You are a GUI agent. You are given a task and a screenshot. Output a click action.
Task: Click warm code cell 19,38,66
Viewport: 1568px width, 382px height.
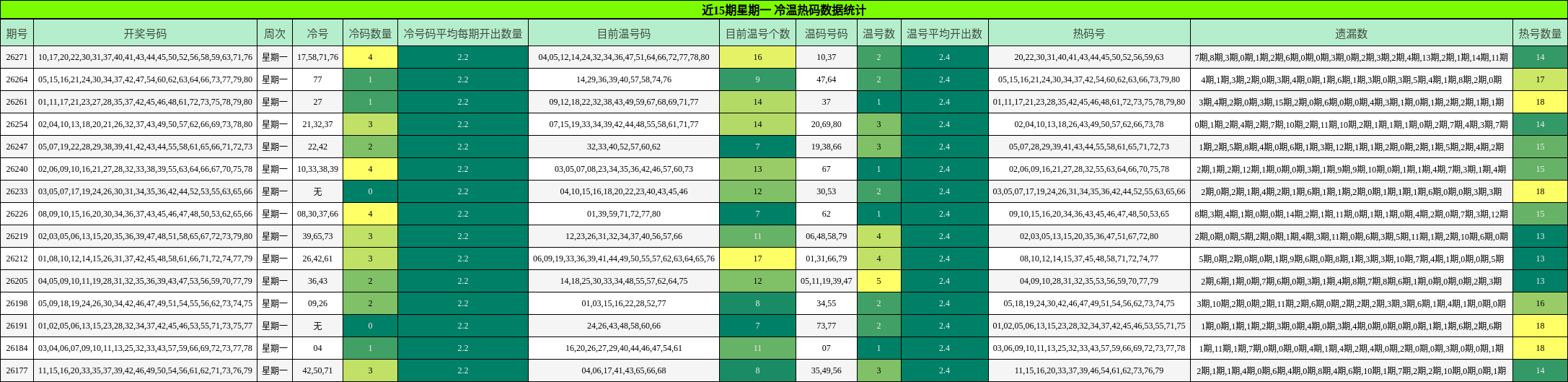coord(827,147)
